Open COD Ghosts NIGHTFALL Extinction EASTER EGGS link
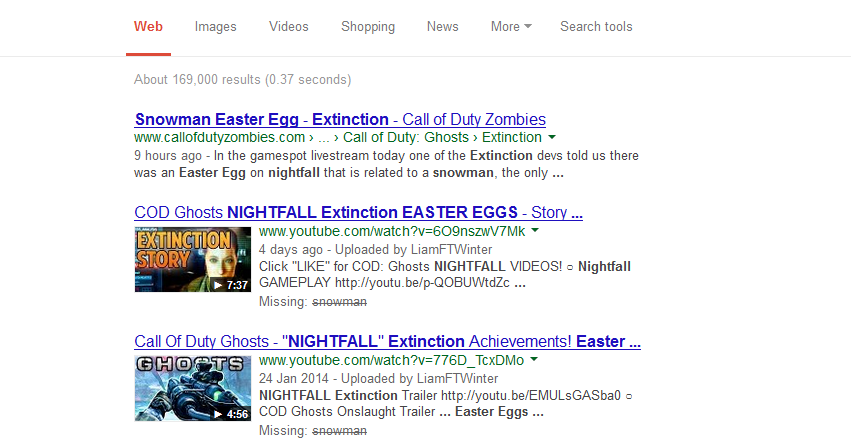Image resolution: width=851 pixels, height=442 pixels. click(x=358, y=212)
